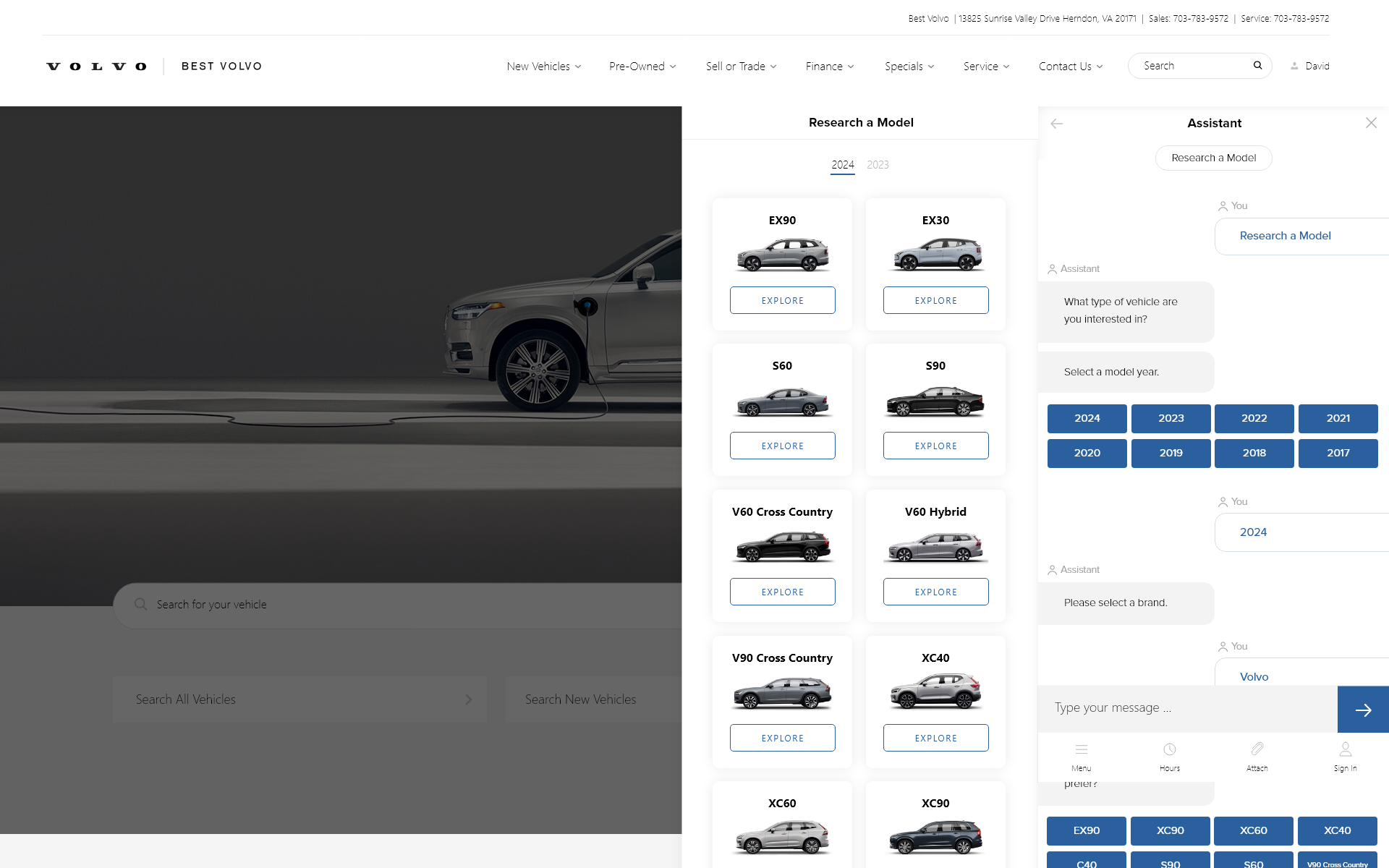Screen dimensions: 1389x868
Task: Click magnifier icon in vehicle search bar
Action: click(x=141, y=604)
